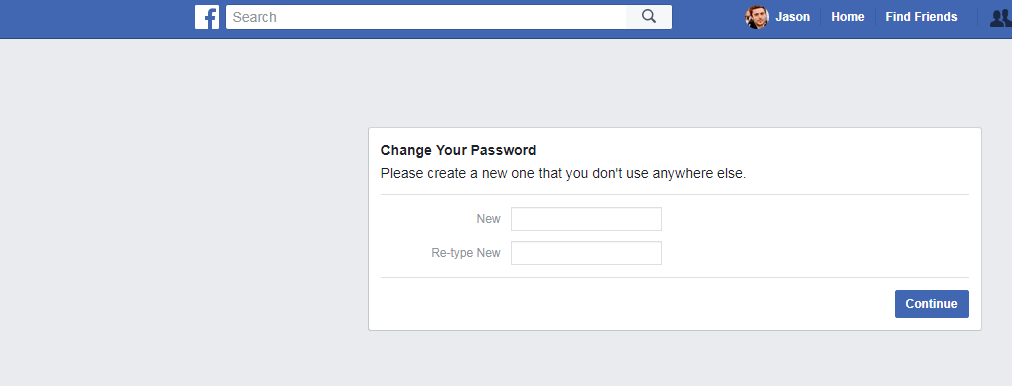Submit with the Continue button
This screenshot has height=386, width=1012.
click(931, 304)
